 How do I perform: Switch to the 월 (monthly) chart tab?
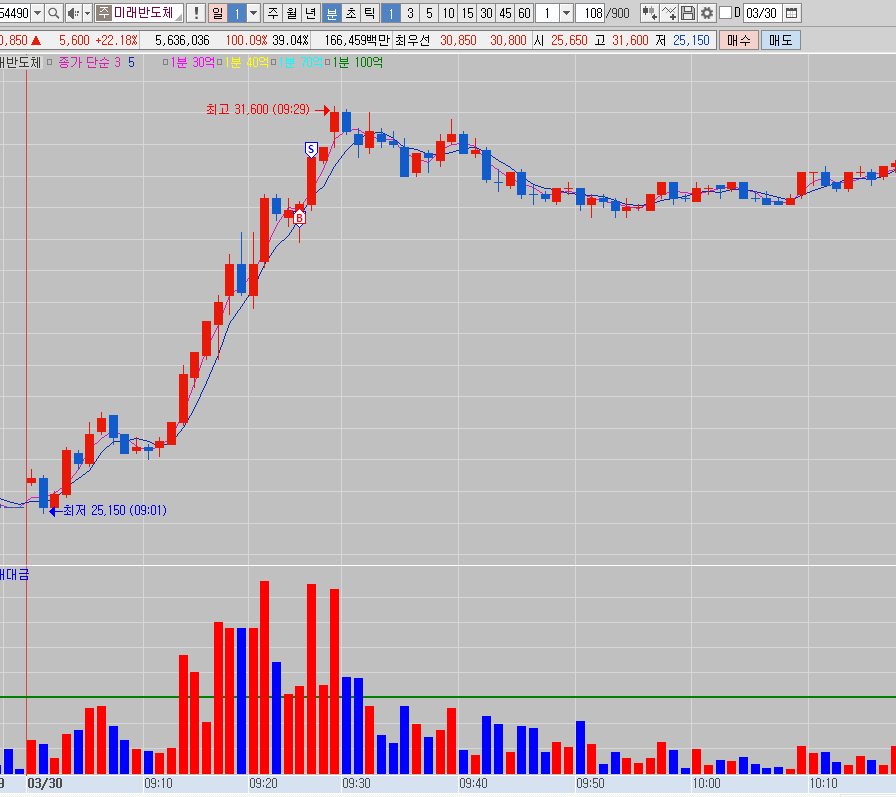[x=291, y=13]
